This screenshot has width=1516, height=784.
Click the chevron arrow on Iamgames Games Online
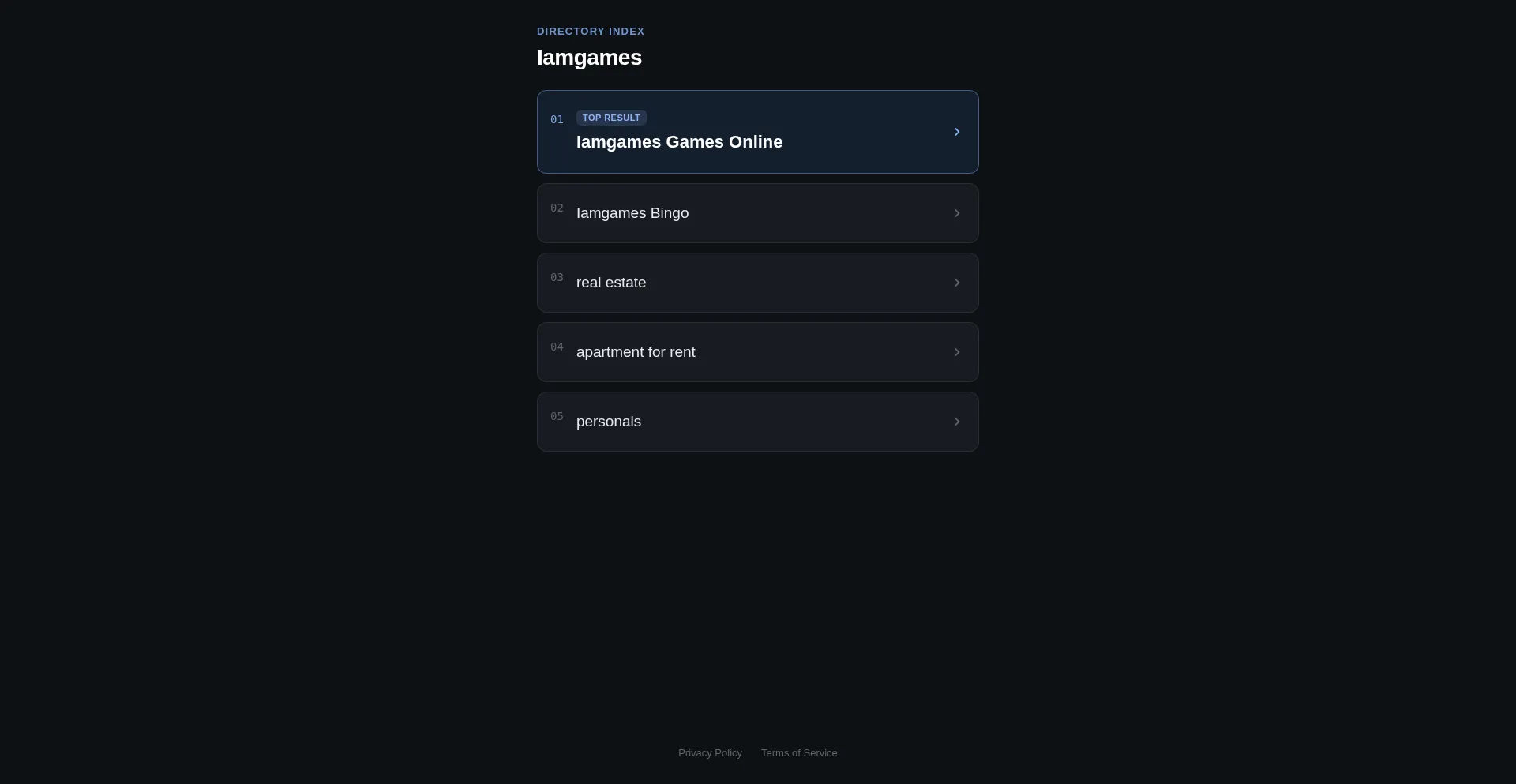(x=957, y=132)
